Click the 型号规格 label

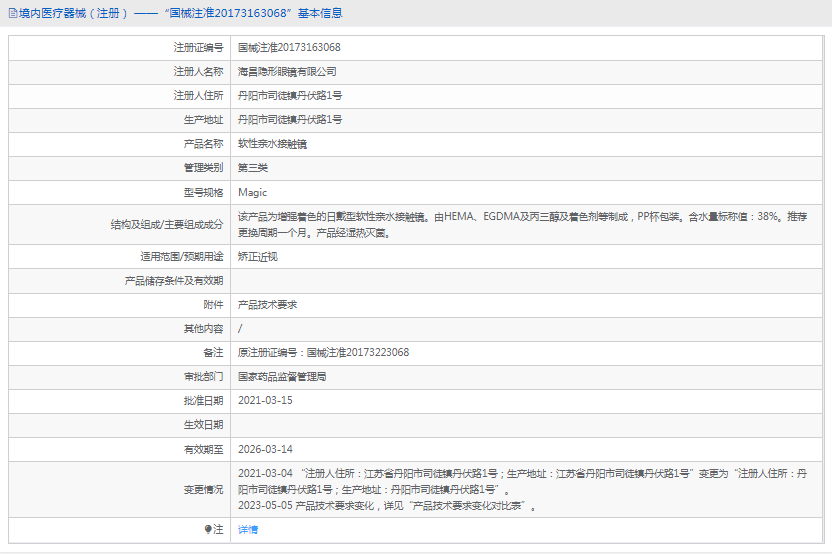[x=203, y=193]
